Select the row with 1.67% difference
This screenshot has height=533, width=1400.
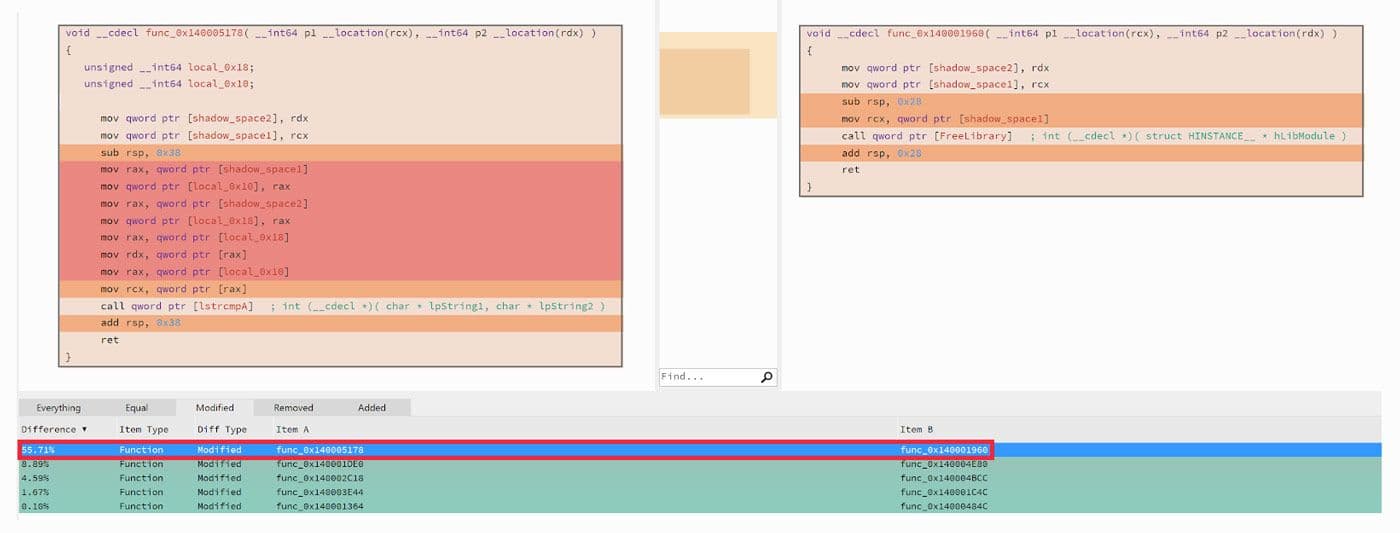700,492
